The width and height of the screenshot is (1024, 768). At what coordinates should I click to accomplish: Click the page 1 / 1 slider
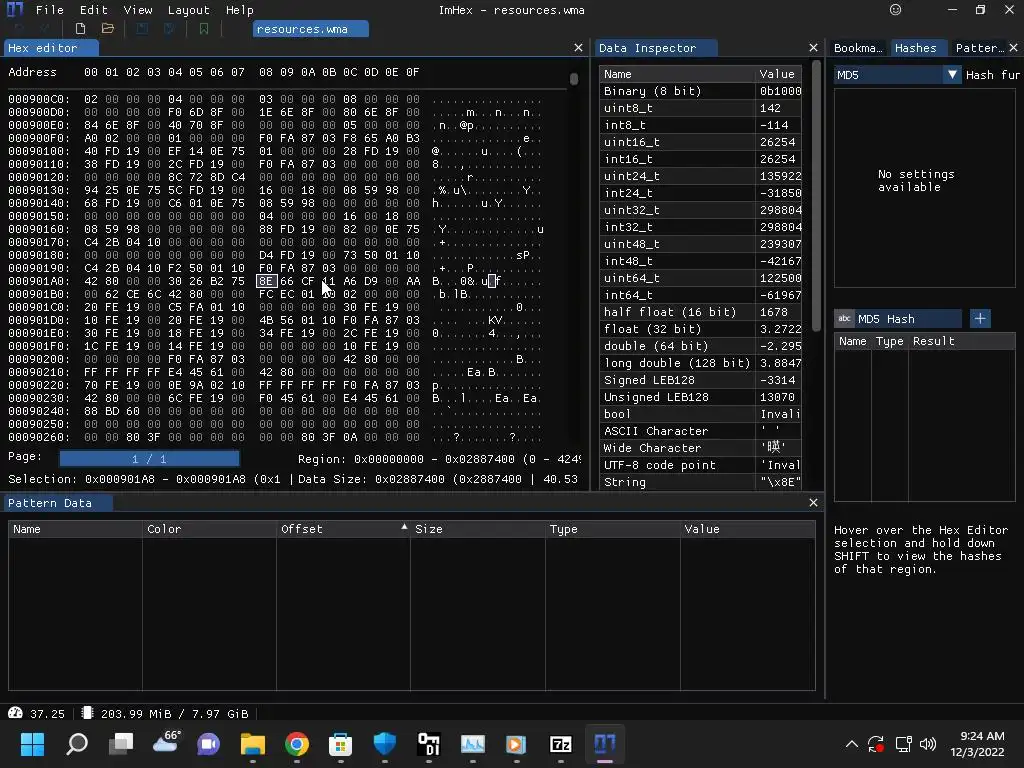click(x=149, y=458)
